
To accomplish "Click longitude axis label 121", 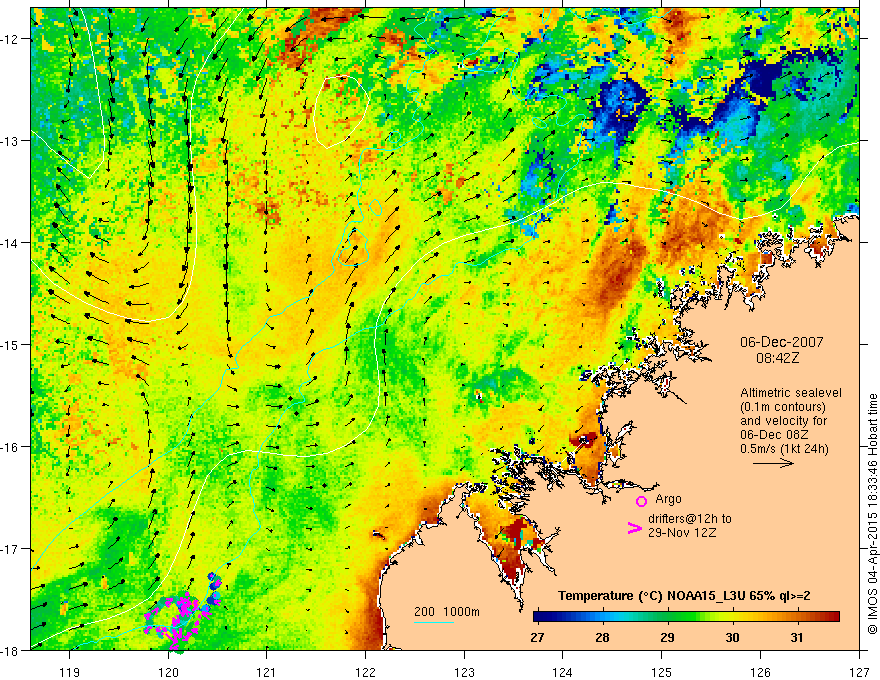I will coord(267,672).
